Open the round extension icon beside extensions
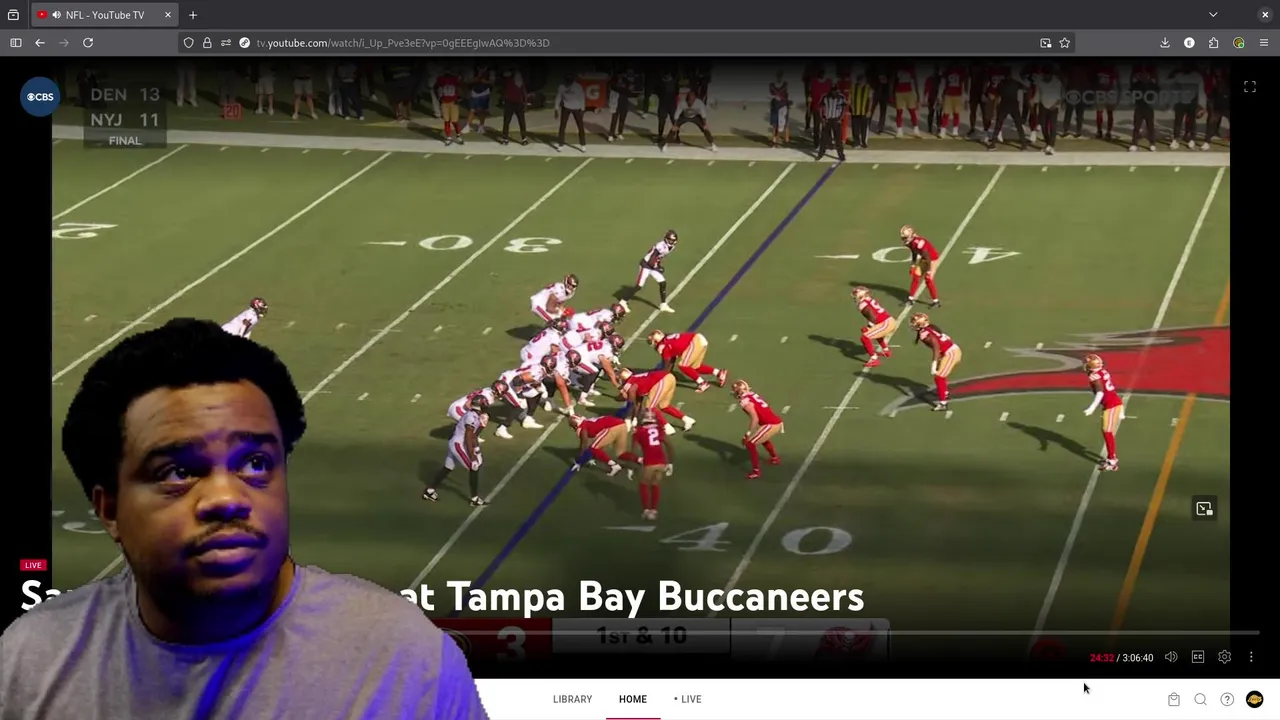This screenshot has height=720, width=1280. [x=1239, y=43]
